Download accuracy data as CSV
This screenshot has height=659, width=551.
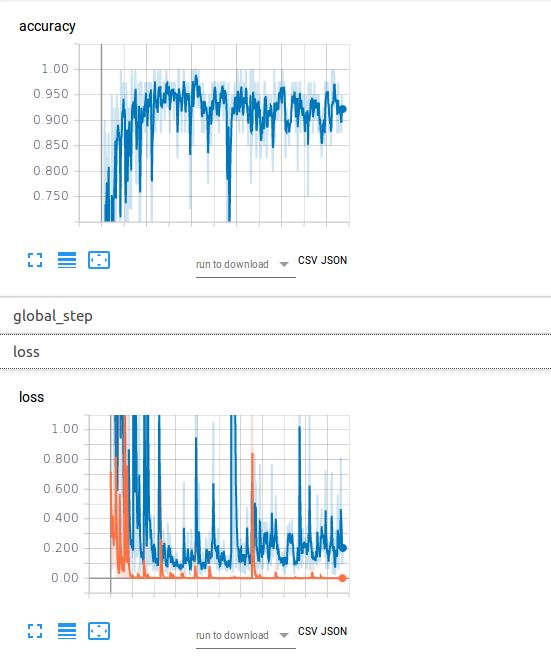[x=307, y=260]
